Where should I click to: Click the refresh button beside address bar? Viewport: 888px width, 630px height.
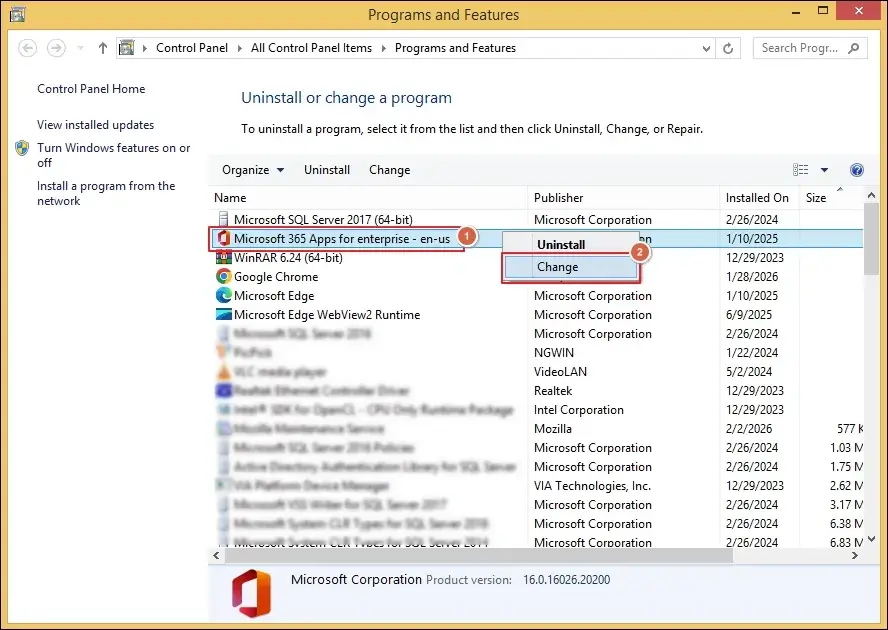pos(729,48)
